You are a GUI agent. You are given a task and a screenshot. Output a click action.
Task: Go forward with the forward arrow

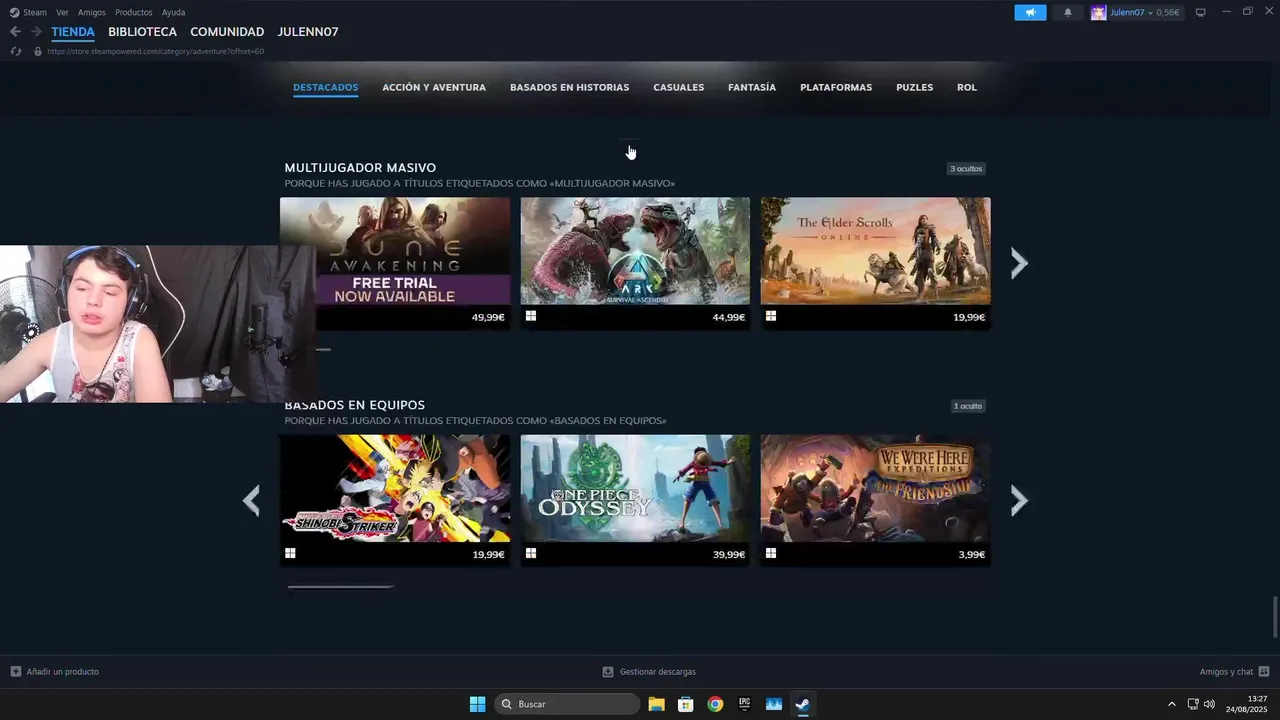(36, 32)
